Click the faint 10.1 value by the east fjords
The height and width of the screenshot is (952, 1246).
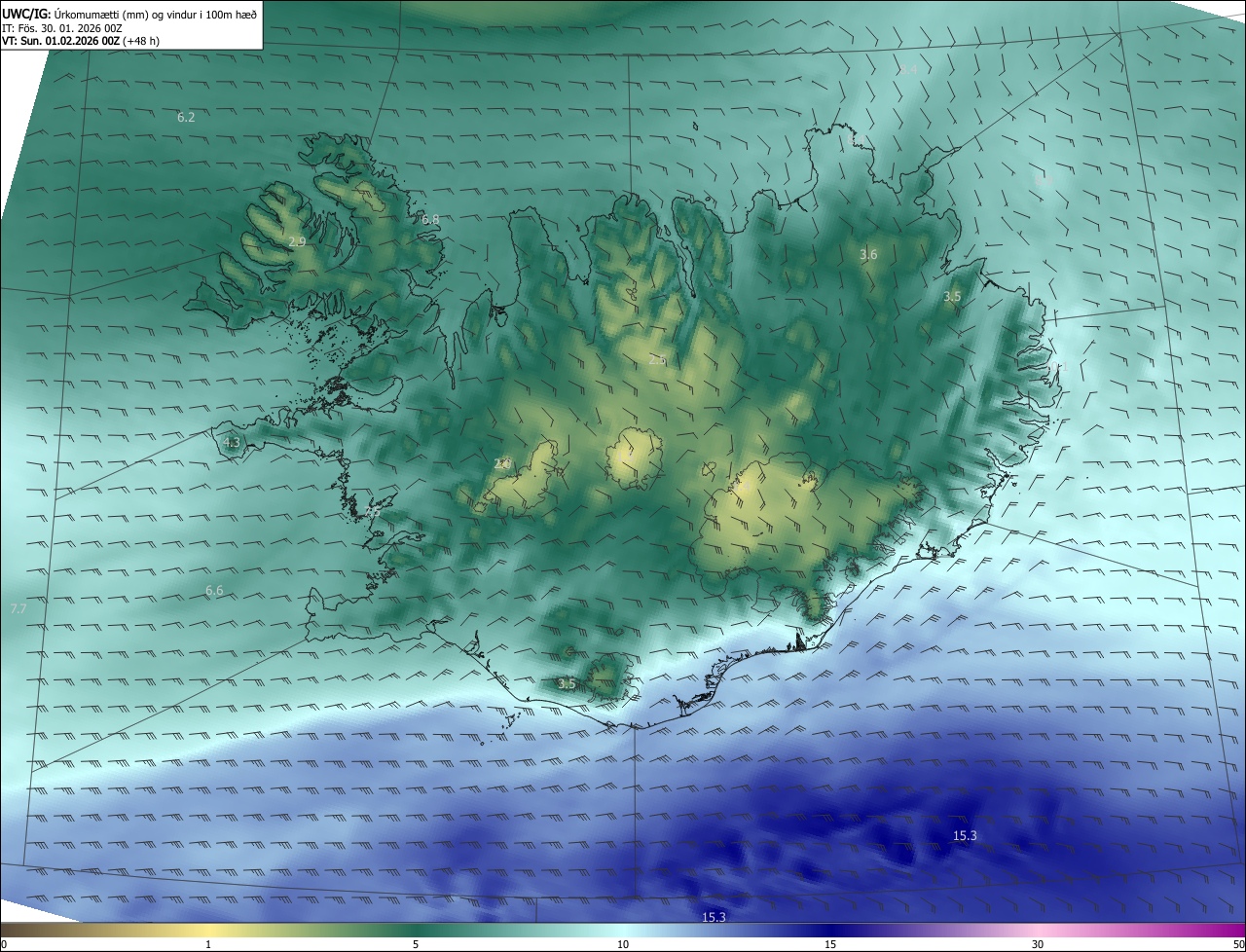point(1058,367)
